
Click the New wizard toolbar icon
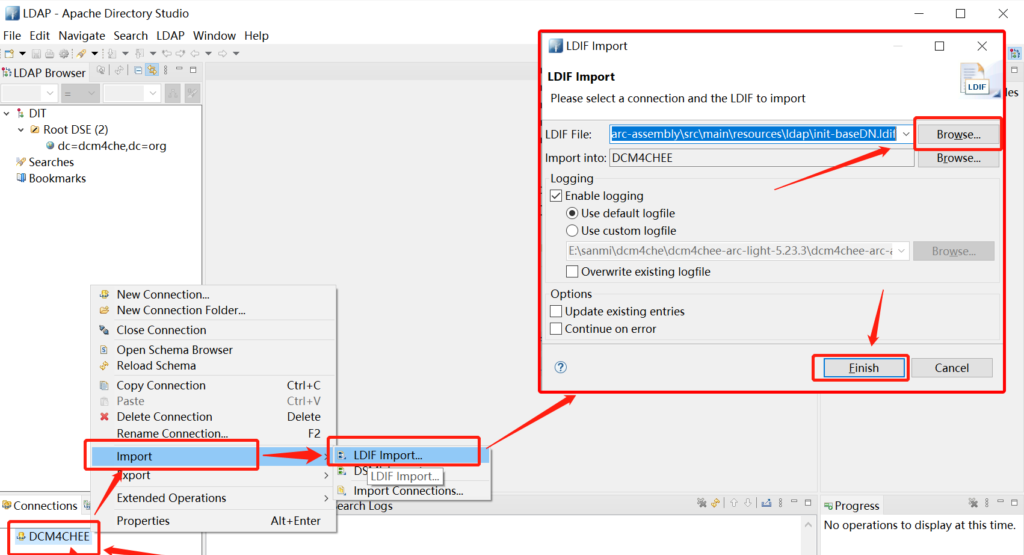point(8,54)
